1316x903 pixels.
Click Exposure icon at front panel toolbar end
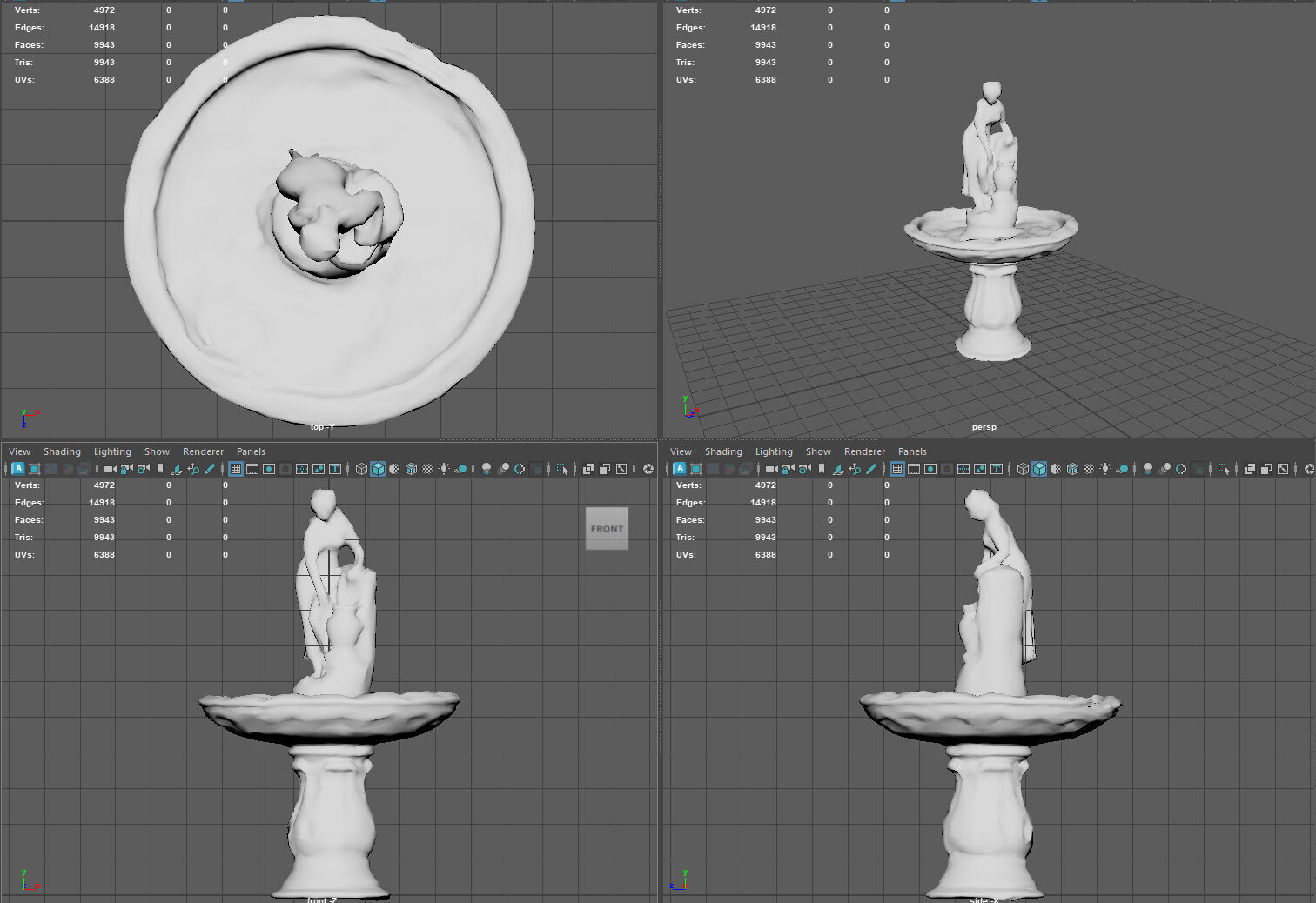(x=648, y=469)
